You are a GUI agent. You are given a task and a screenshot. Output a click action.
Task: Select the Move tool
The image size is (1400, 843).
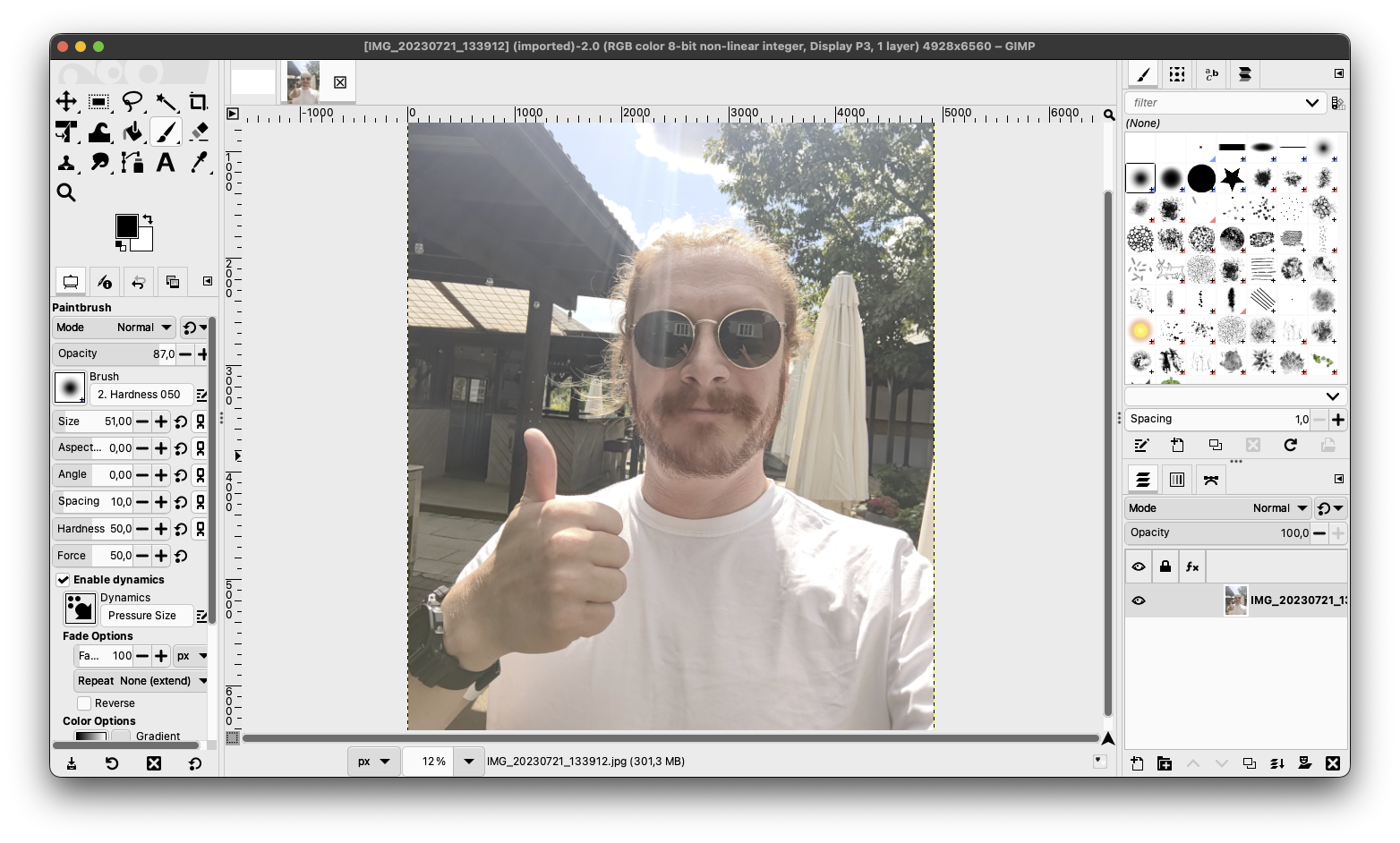click(66, 101)
